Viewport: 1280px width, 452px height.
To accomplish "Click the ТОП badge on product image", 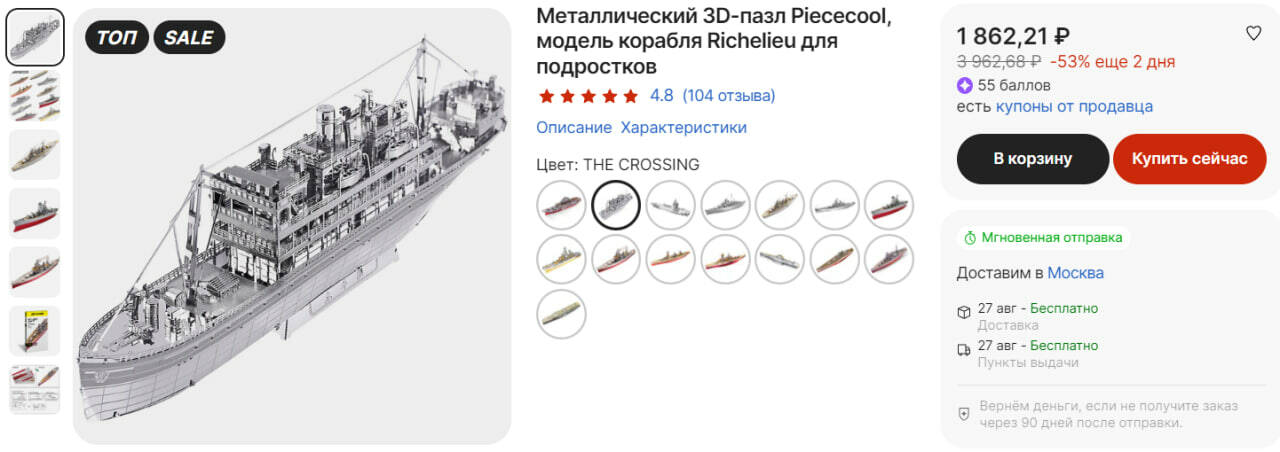I will point(117,38).
